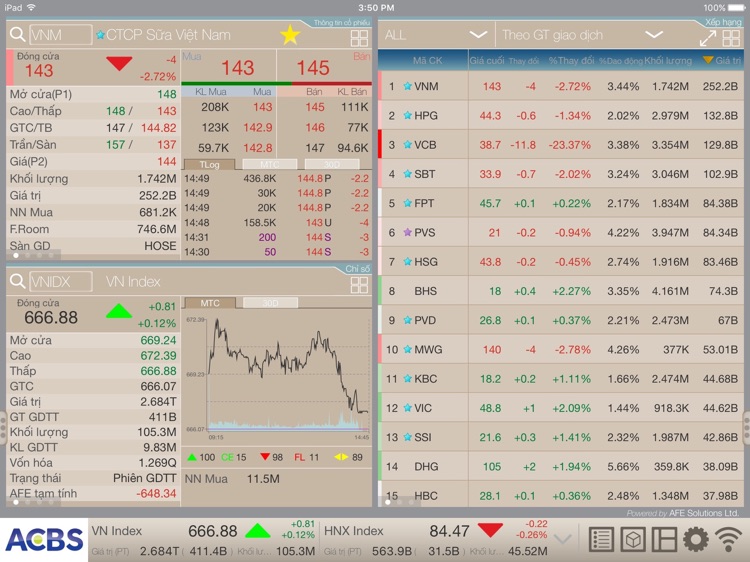This screenshot has height=562, width=750.
Task: Tap the connection signal icon in bottom bar
Action: point(729,540)
